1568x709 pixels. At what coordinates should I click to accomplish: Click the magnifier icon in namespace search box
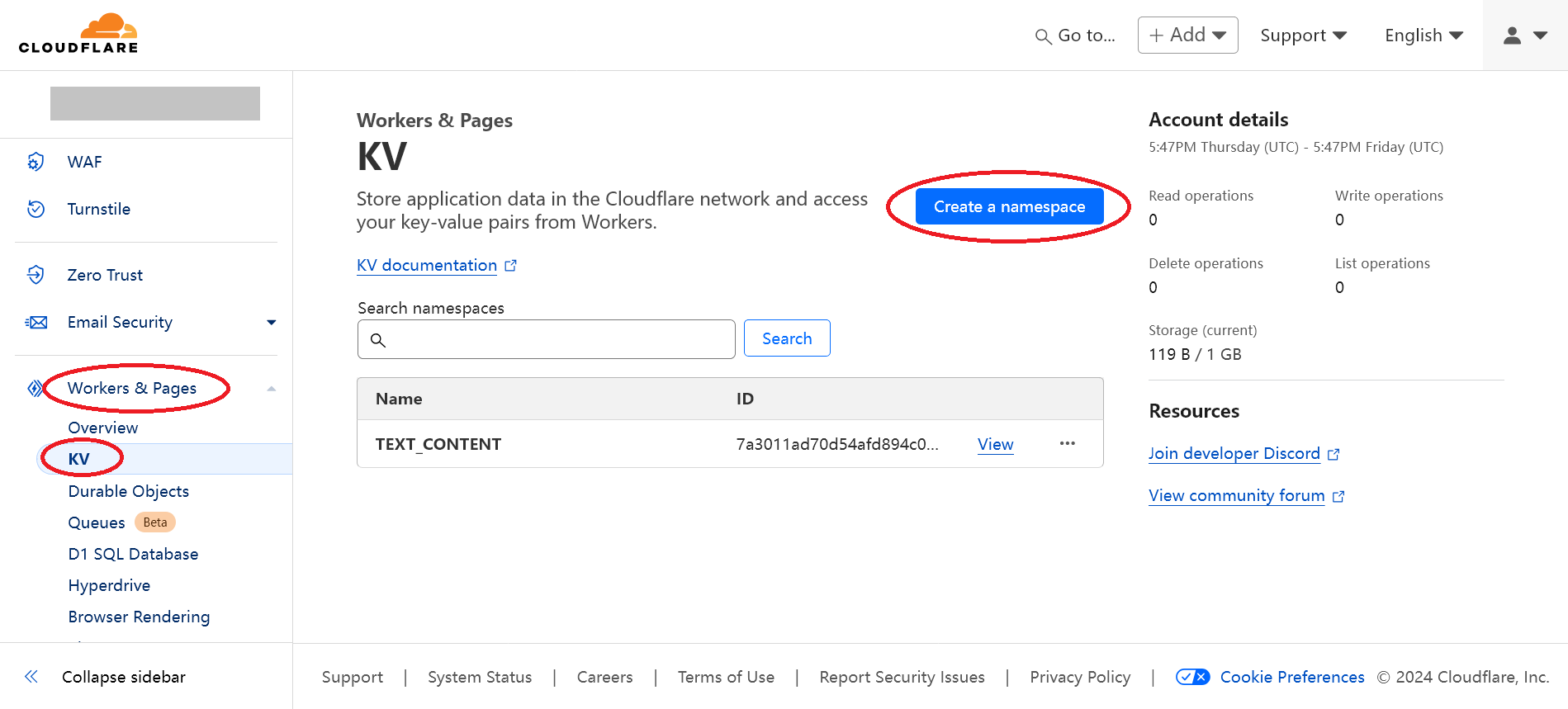pos(378,340)
